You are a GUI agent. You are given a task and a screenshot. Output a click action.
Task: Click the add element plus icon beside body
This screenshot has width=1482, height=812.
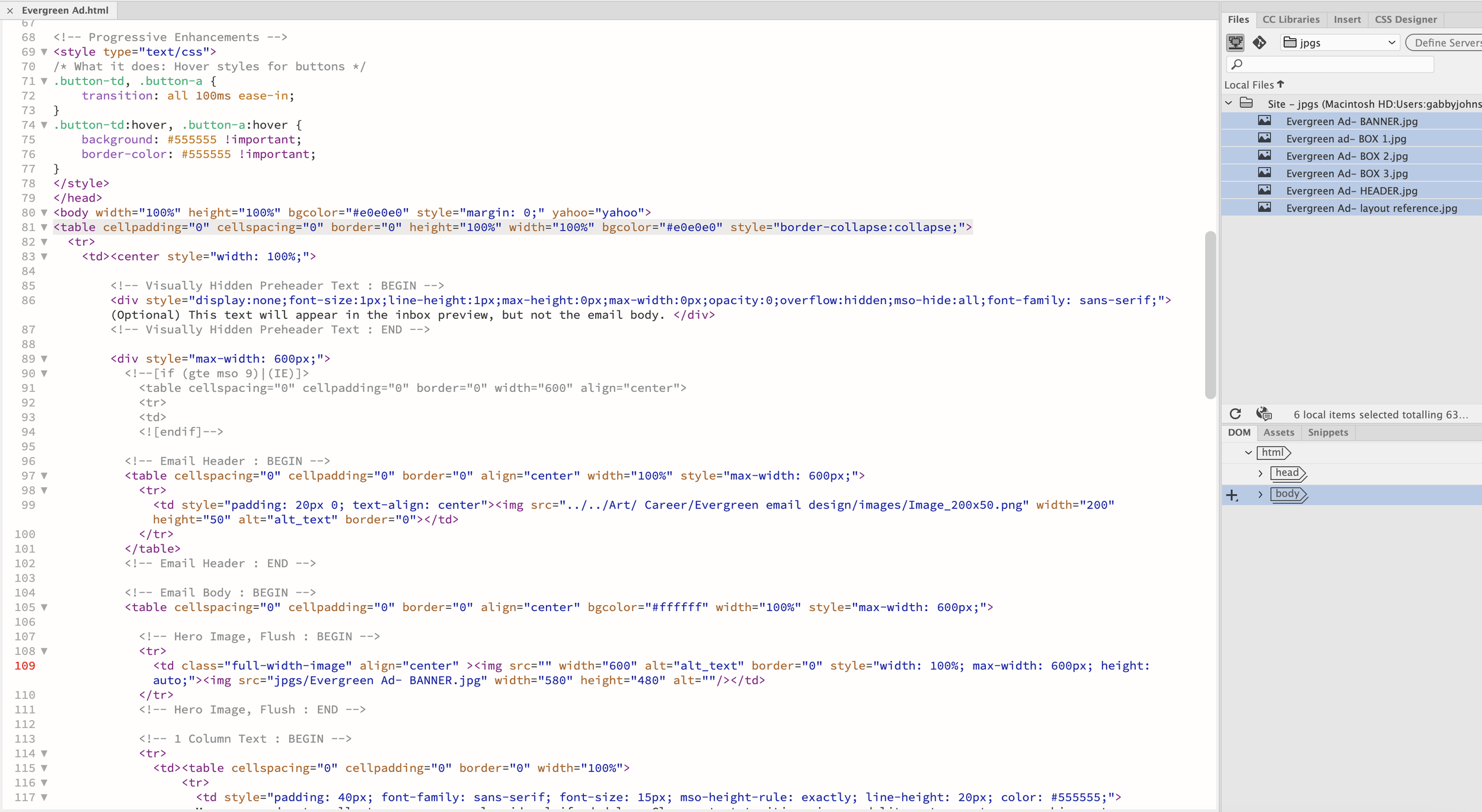[x=1232, y=495]
